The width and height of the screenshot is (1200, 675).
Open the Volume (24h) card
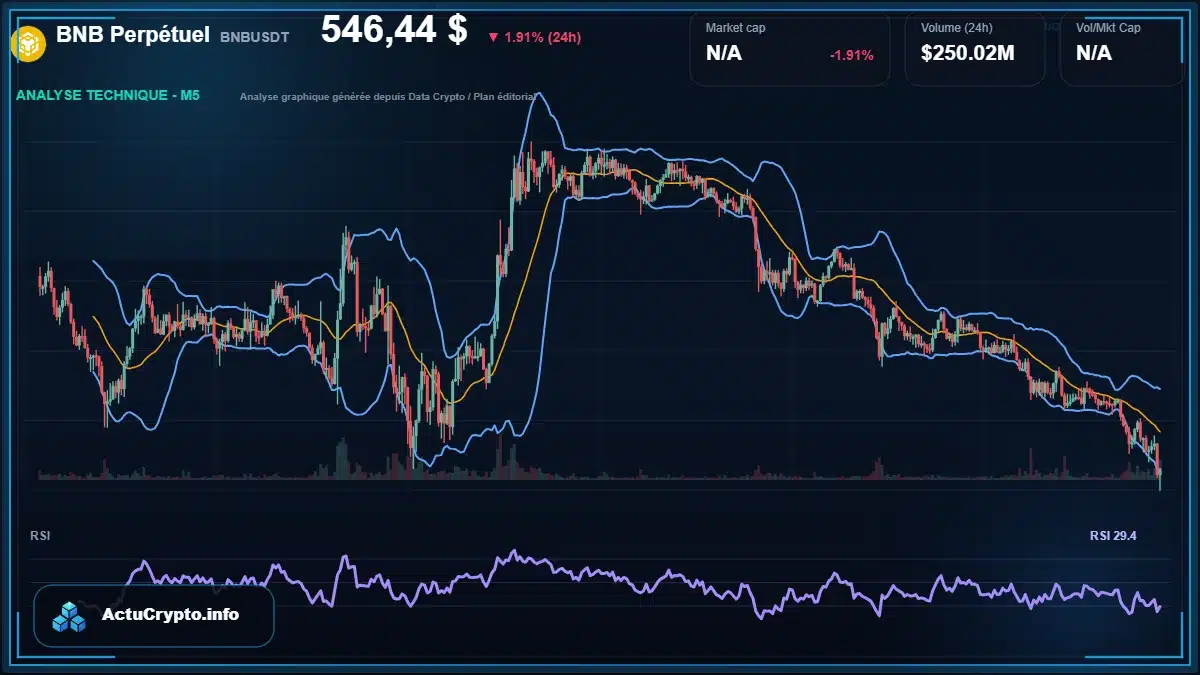[975, 48]
